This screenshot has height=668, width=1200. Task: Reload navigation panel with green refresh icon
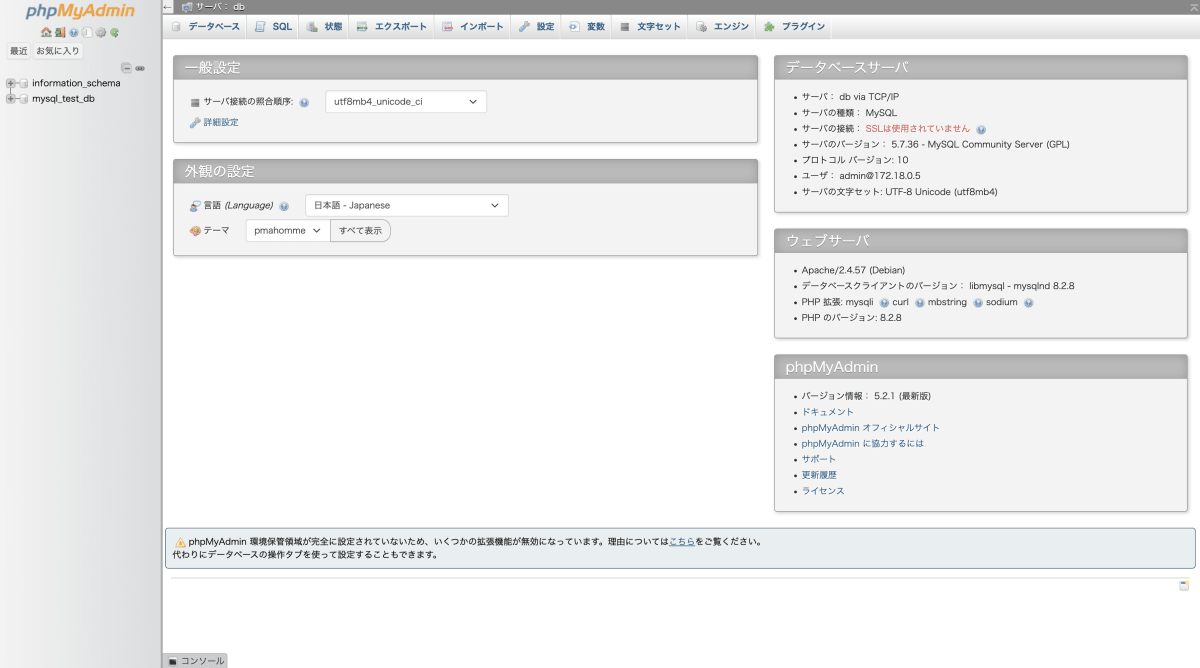click(x=115, y=32)
